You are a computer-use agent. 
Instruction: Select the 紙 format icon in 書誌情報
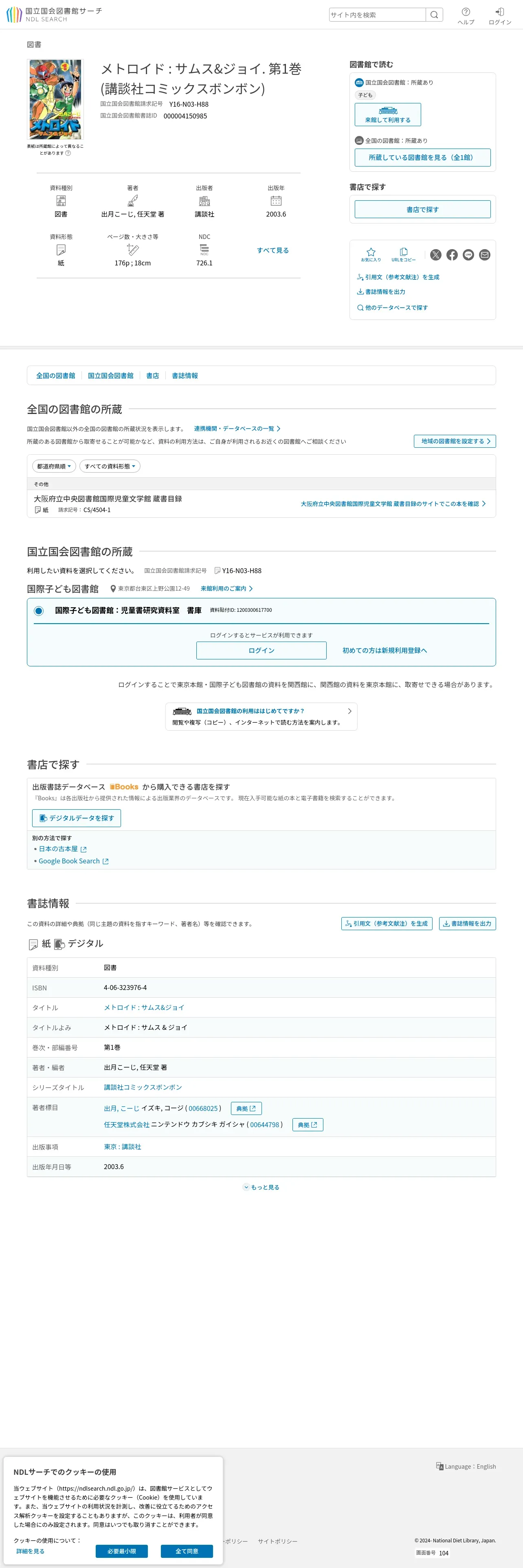coord(33,944)
